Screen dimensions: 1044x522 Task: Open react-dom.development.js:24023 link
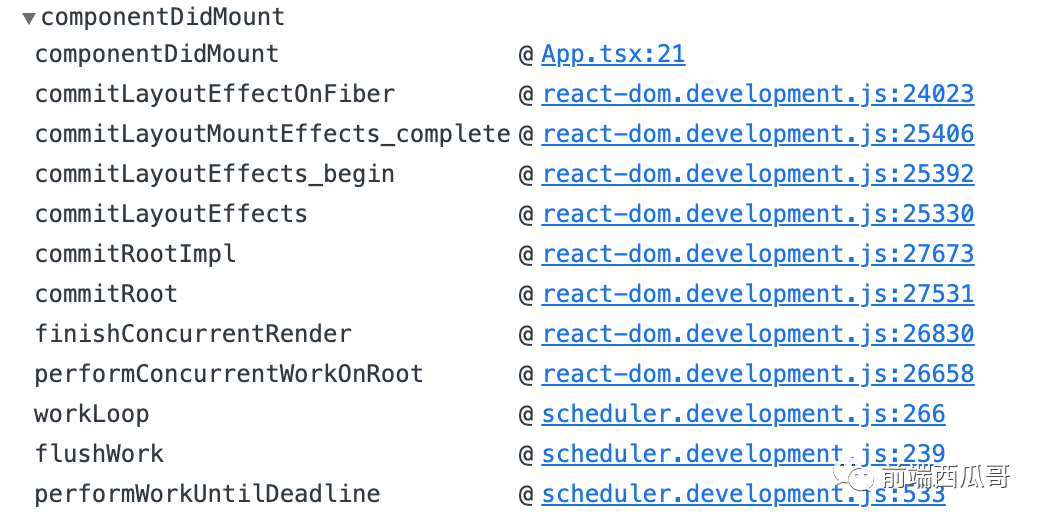[x=758, y=94]
